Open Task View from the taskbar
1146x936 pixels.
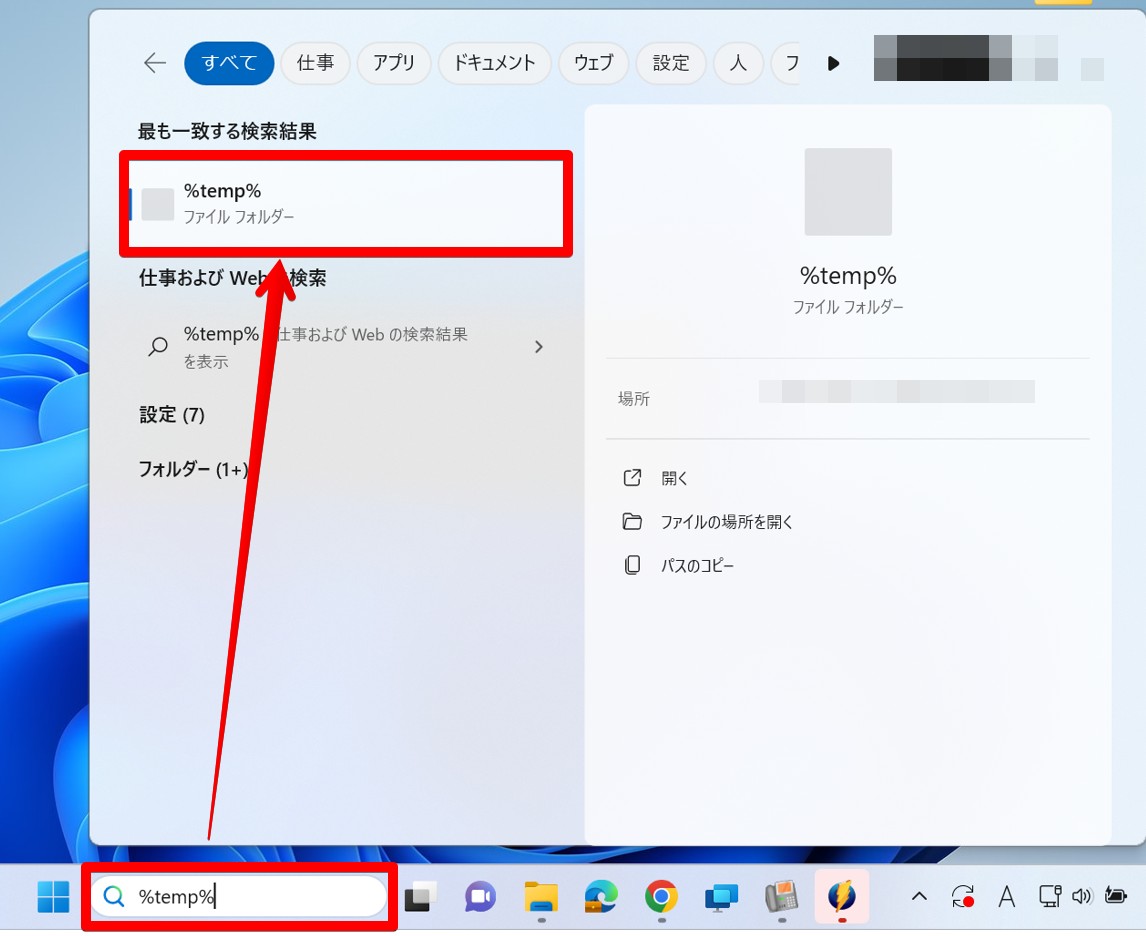420,897
